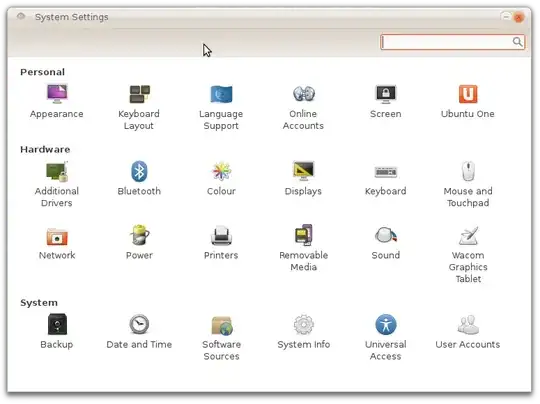This screenshot has width=540, height=404.
Task: Open the Universal Access icon
Action: pos(386,324)
